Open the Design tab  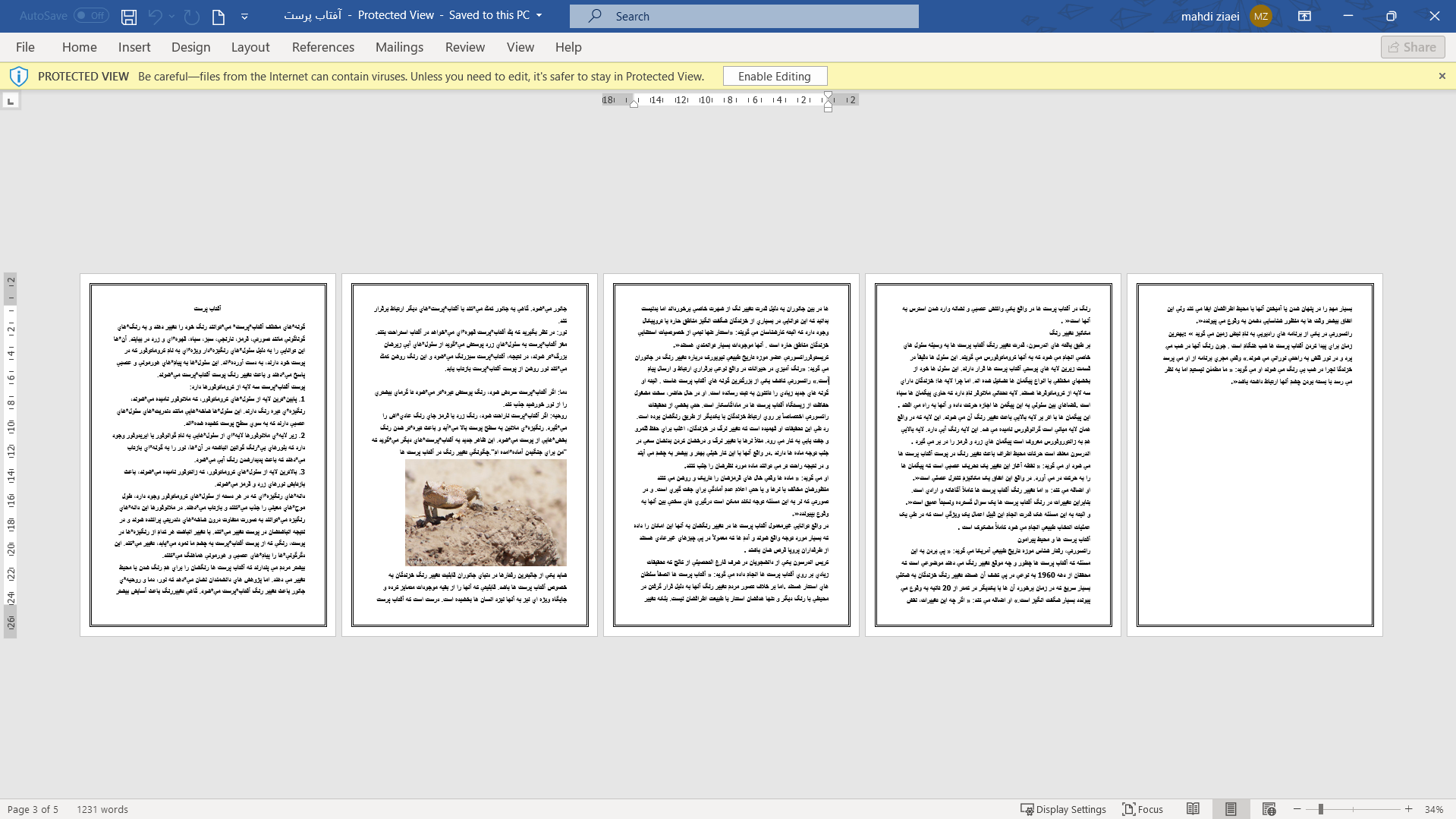click(x=191, y=47)
